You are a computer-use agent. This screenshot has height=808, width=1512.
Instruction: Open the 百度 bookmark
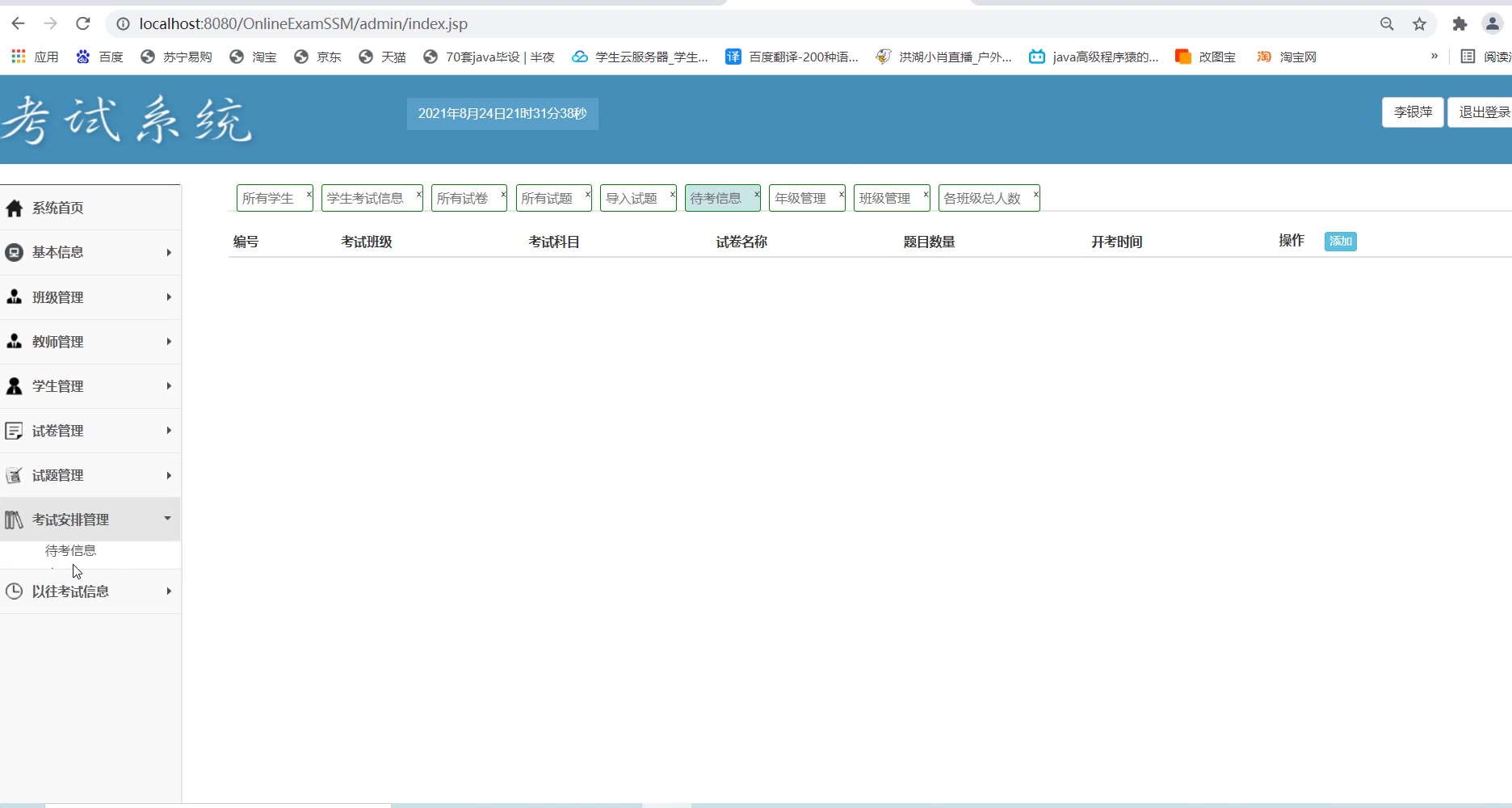coord(99,57)
